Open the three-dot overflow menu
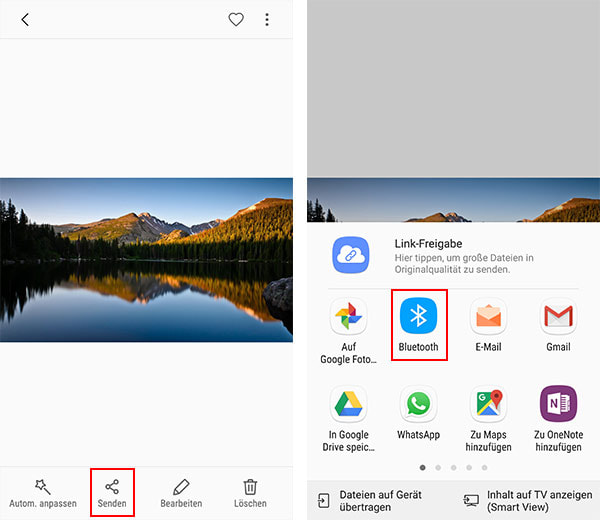The height and width of the screenshot is (520, 600). point(266,20)
